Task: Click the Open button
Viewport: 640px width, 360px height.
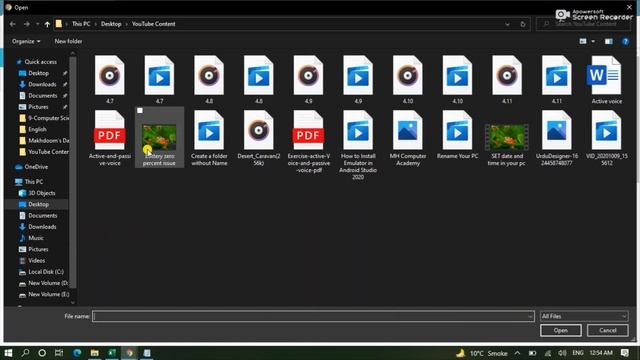Action: pos(560,330)
